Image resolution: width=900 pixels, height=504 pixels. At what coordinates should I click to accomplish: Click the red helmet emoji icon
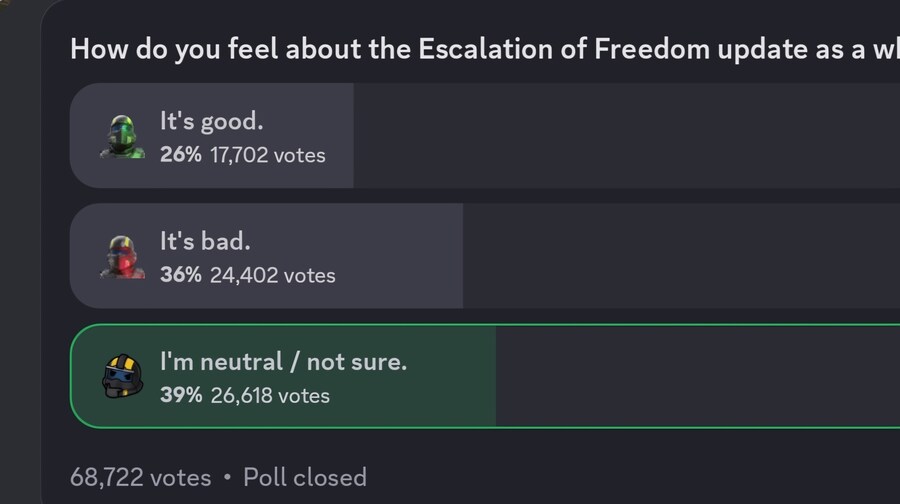tap(123, 257)
